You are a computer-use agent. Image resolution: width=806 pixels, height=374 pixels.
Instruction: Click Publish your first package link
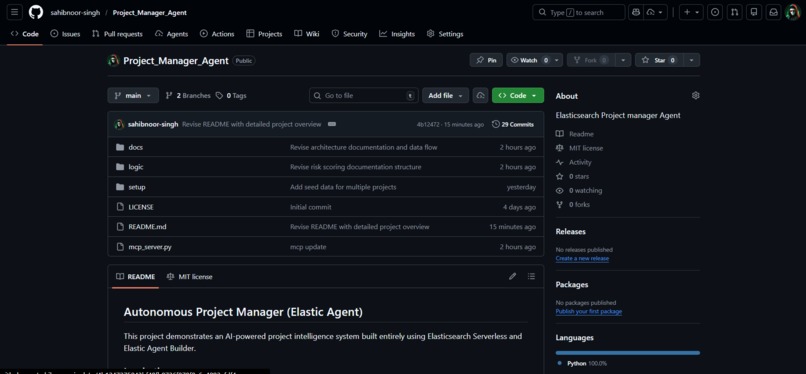(589, 311)
